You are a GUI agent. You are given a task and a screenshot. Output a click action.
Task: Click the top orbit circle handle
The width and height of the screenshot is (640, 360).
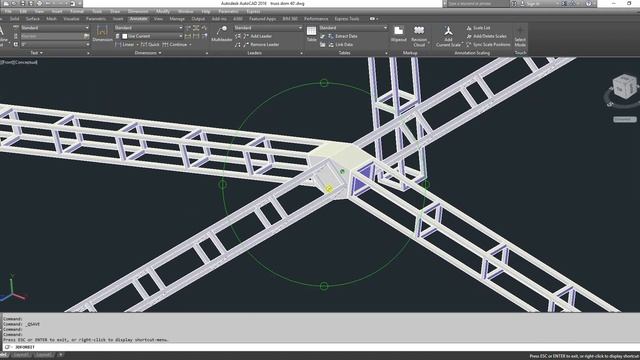(324, 83)
